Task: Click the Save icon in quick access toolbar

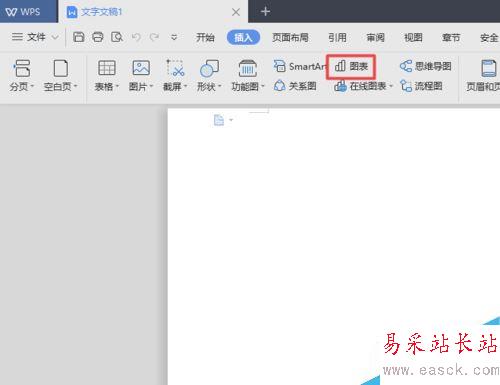Action: tap(78, 37)
